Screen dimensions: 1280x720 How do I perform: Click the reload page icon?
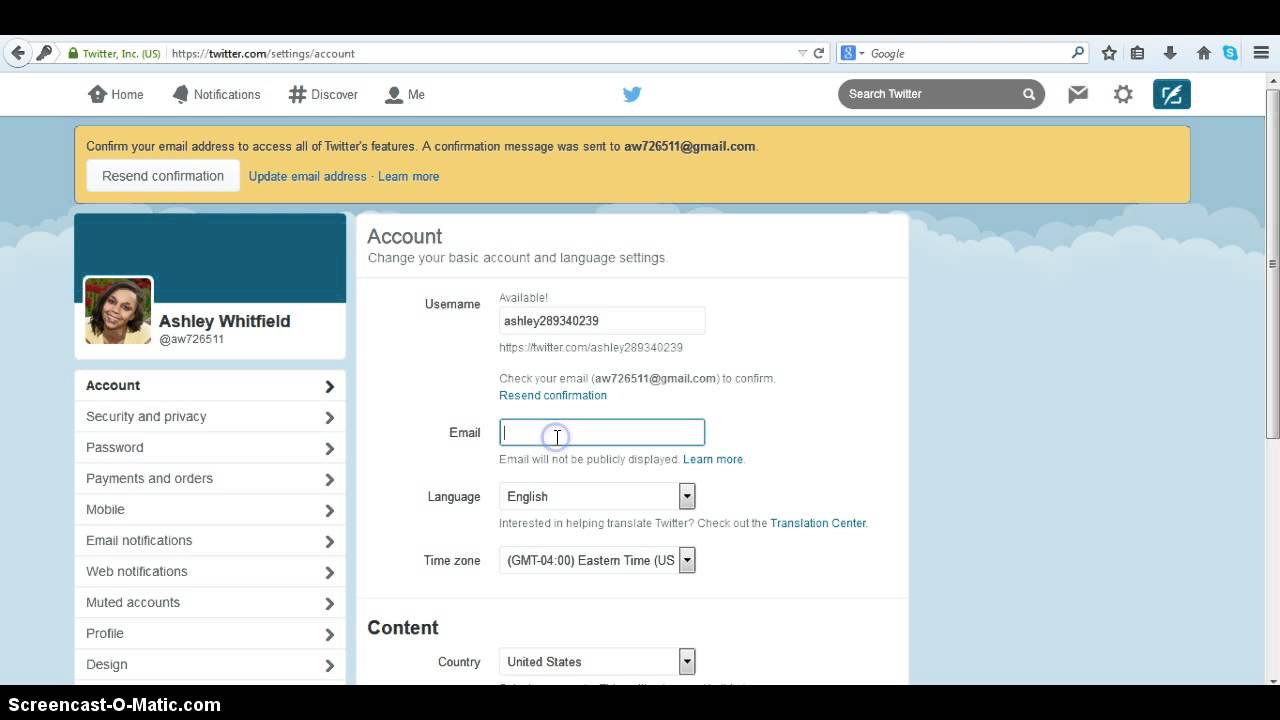coord(819,53)
